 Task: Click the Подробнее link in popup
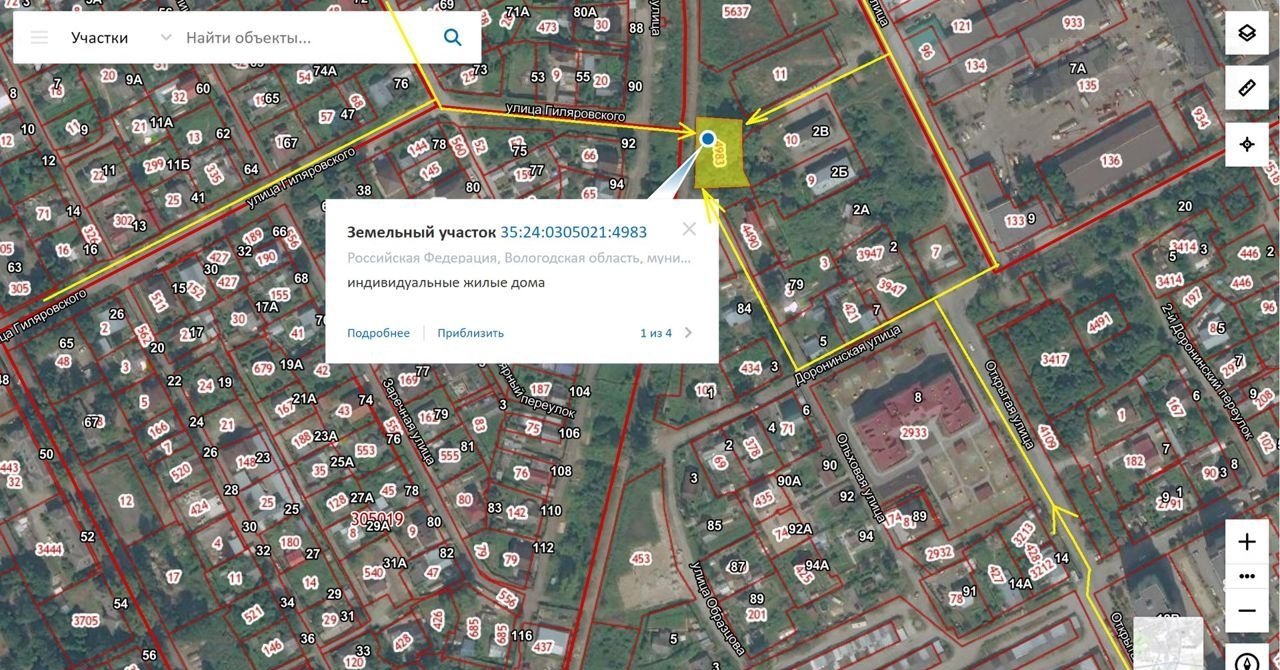[378, 333]
